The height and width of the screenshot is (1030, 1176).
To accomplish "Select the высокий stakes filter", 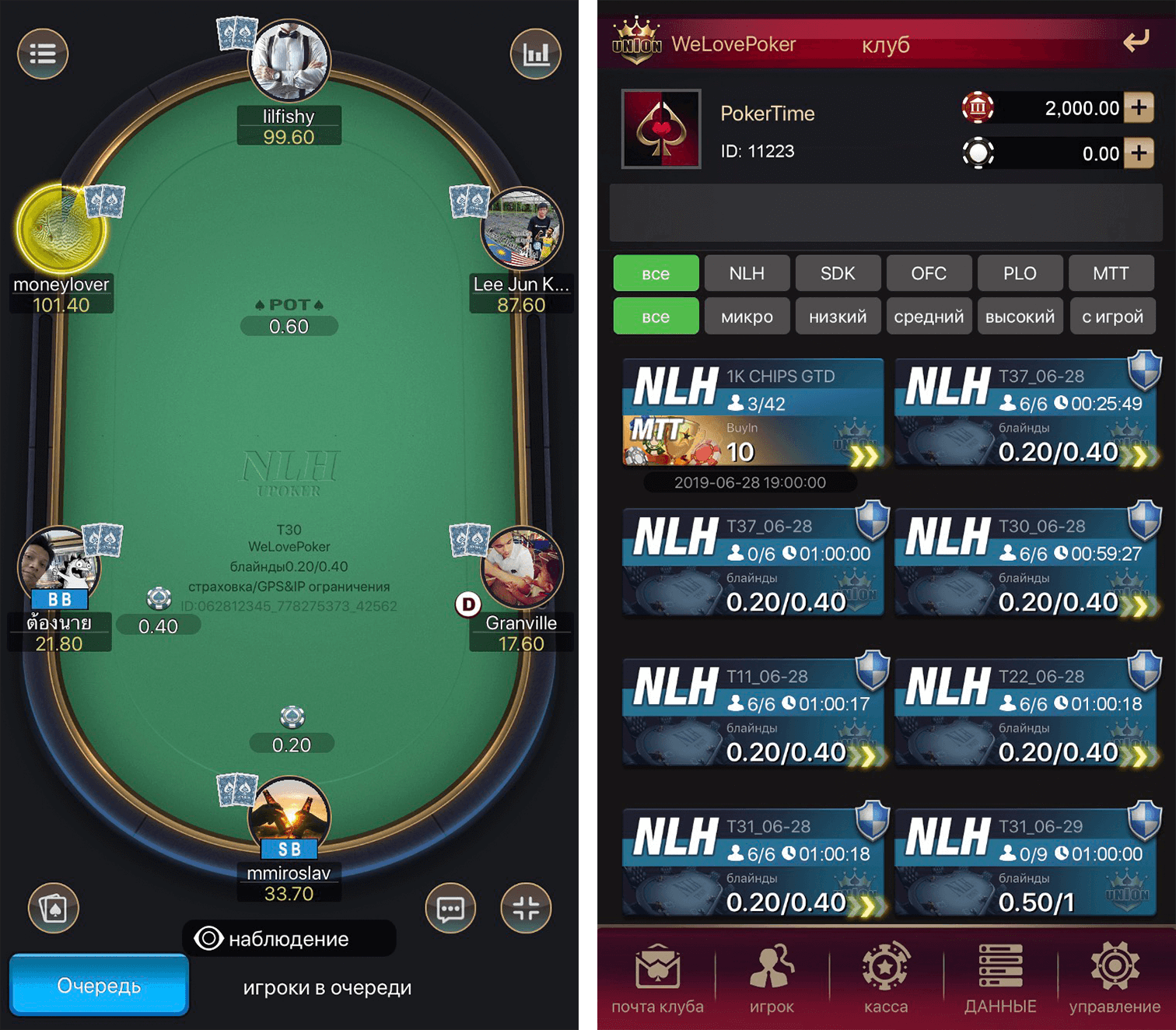I will 1020,317.
